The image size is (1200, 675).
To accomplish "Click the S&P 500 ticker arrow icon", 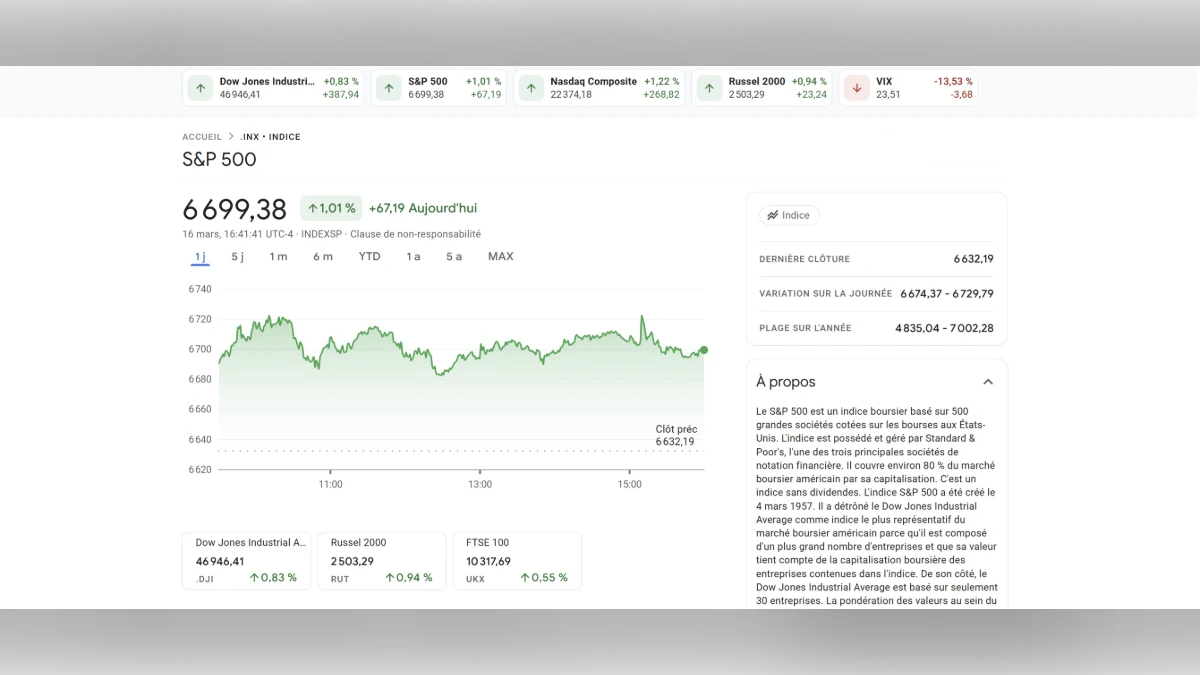I will [x=389, y=88].
